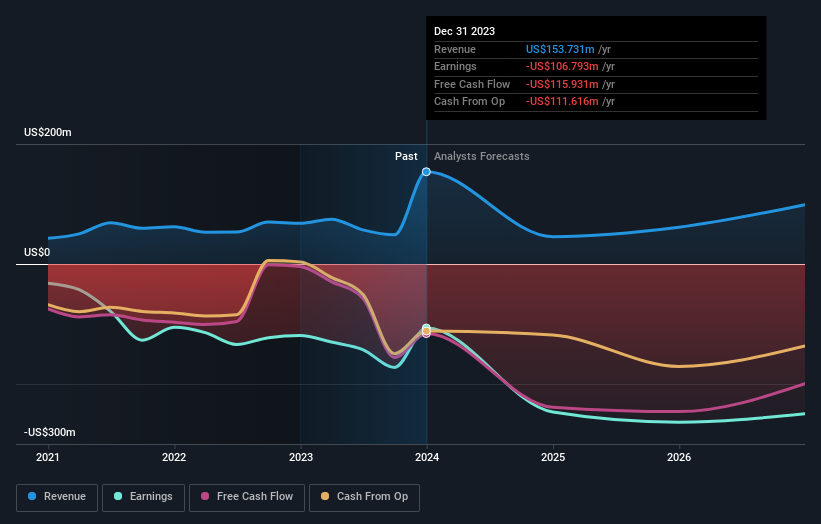Click the tooltip 'Earnings' row label
The image size is (821, 524).
(x=455, y=66)
